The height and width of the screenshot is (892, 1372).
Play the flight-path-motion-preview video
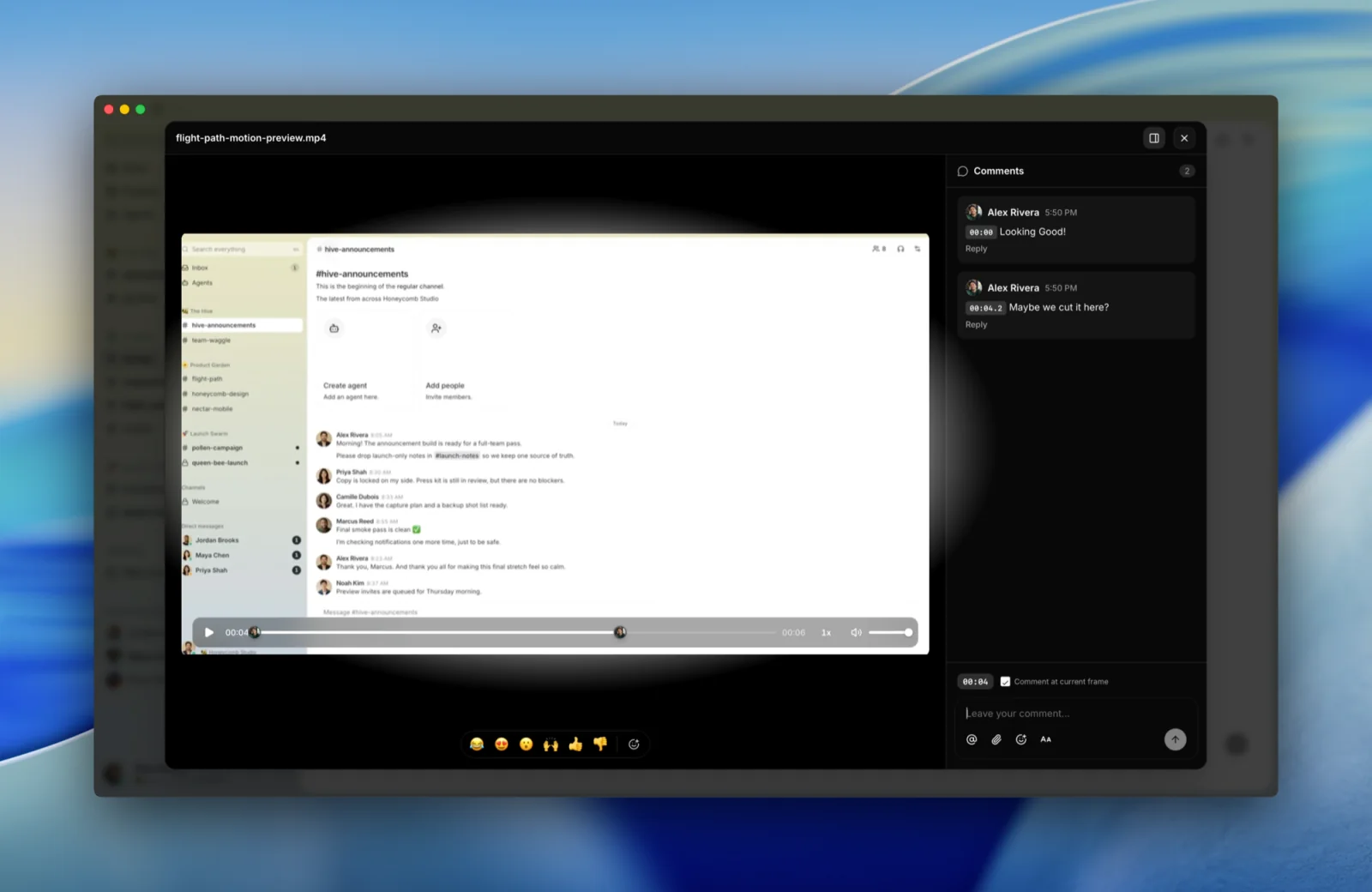click(x=208, y=632)
